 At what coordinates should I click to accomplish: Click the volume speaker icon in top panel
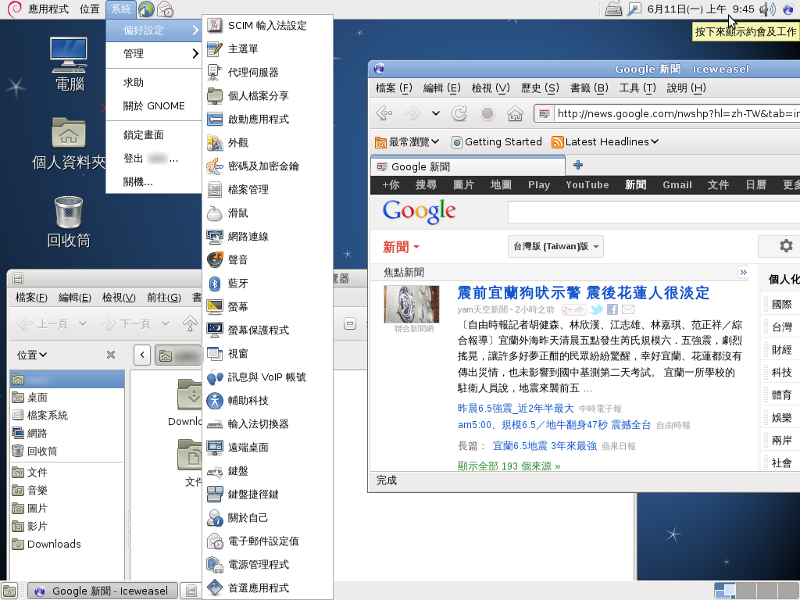tap(767, 9)
